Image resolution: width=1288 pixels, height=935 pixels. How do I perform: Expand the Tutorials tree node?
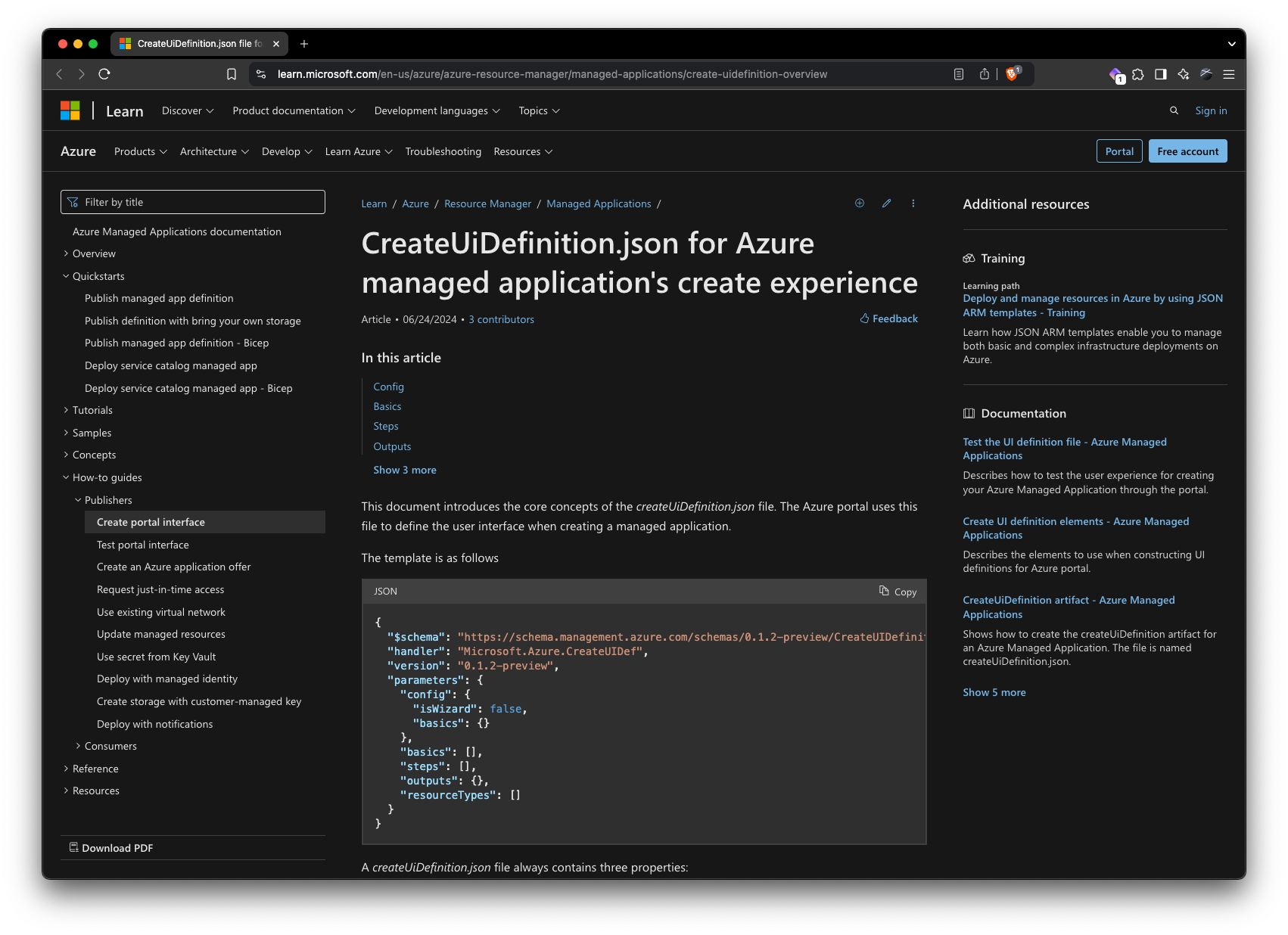[67, 410]
